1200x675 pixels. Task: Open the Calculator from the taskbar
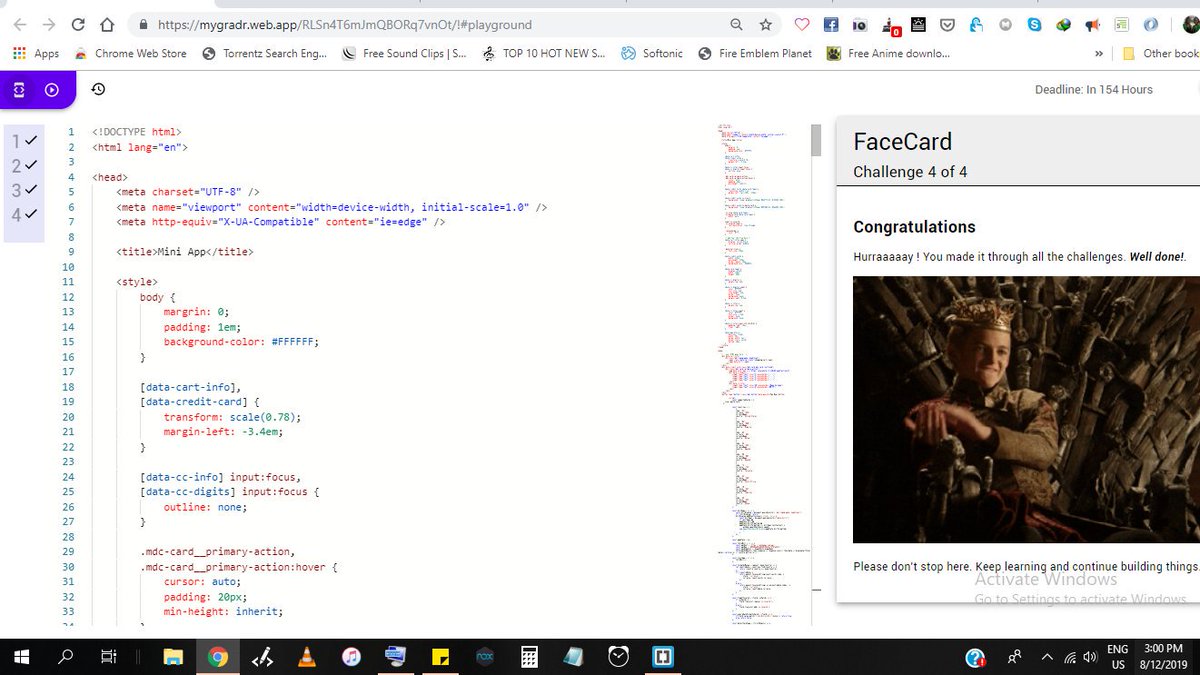point(529,657)
